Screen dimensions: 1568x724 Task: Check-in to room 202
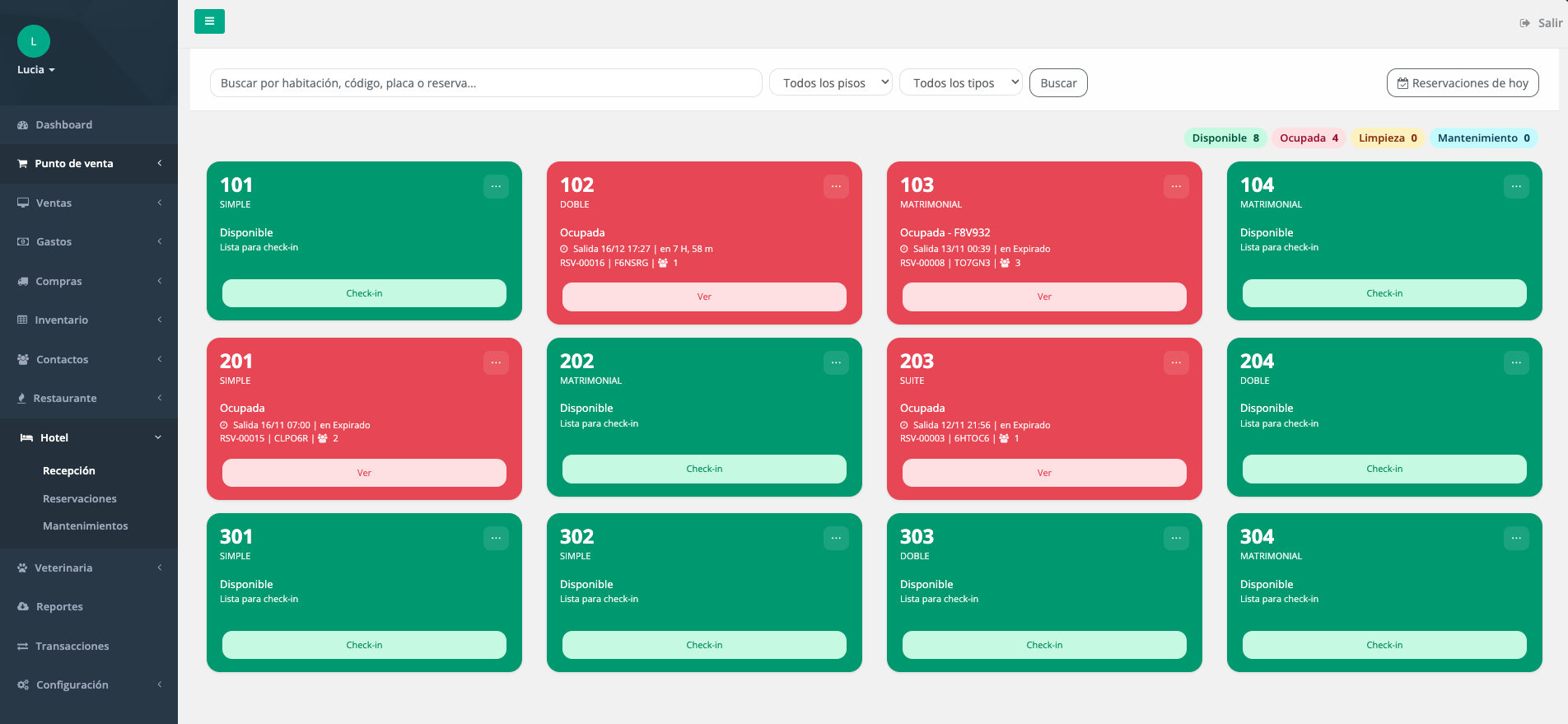(x=704, y=469)
